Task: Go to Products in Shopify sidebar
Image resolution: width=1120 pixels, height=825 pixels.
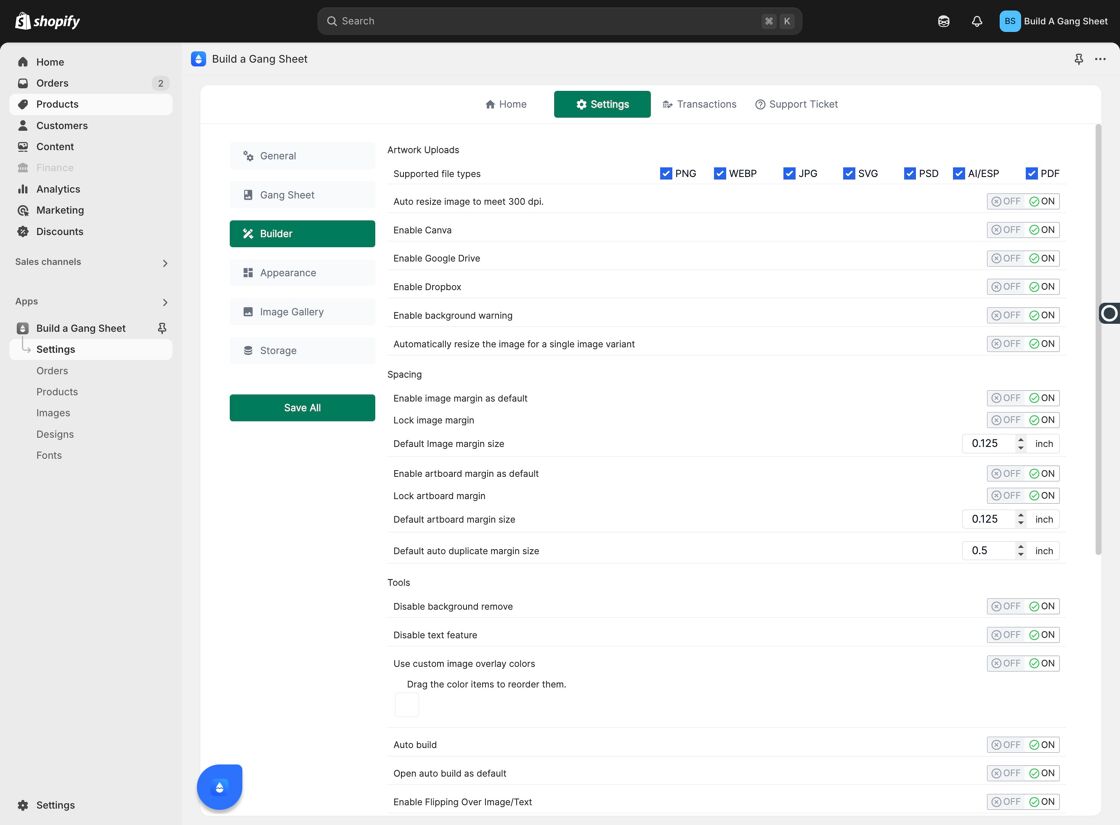Action: click(91, 104)
